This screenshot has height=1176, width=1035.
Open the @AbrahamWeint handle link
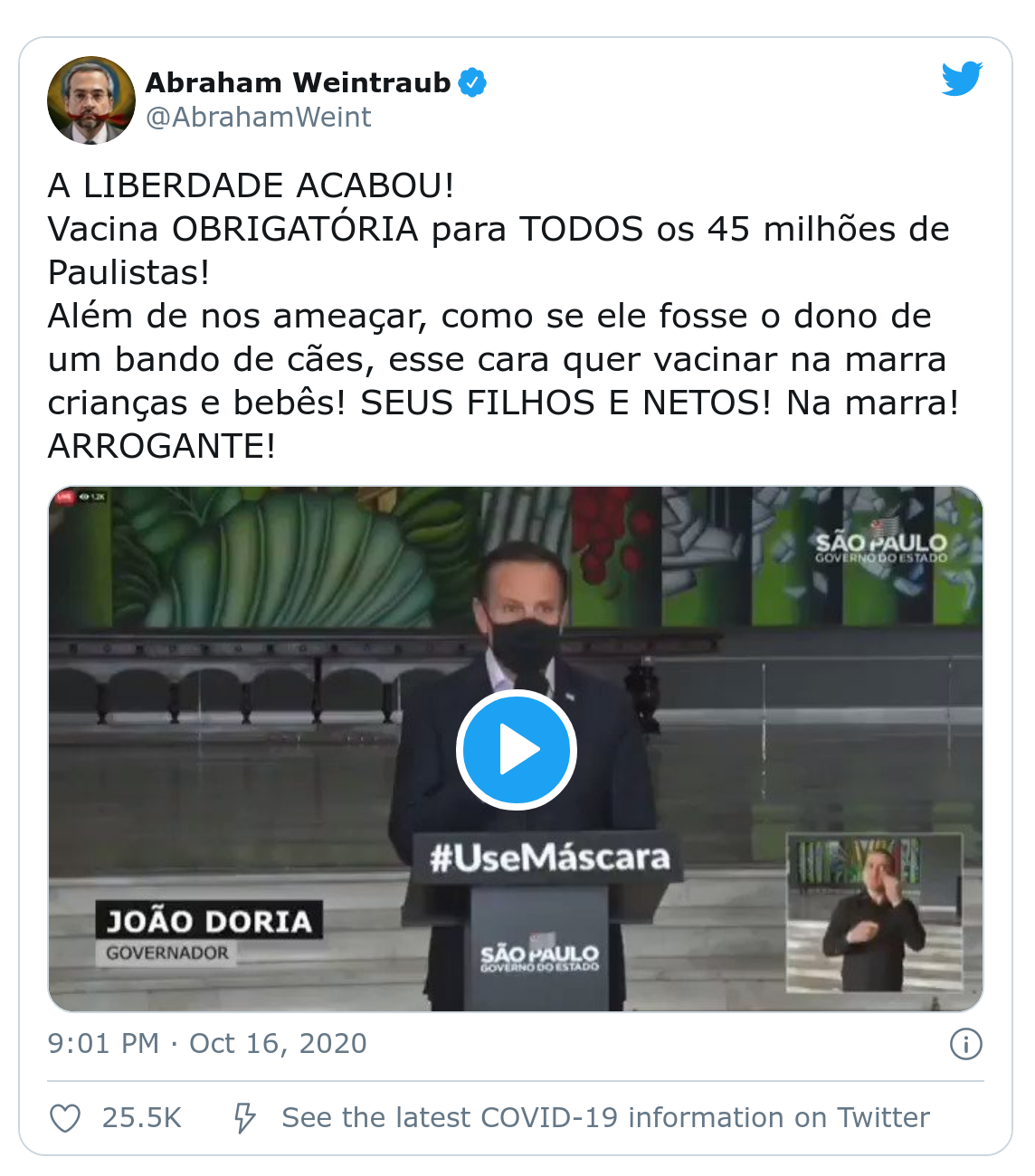point(258,117)
